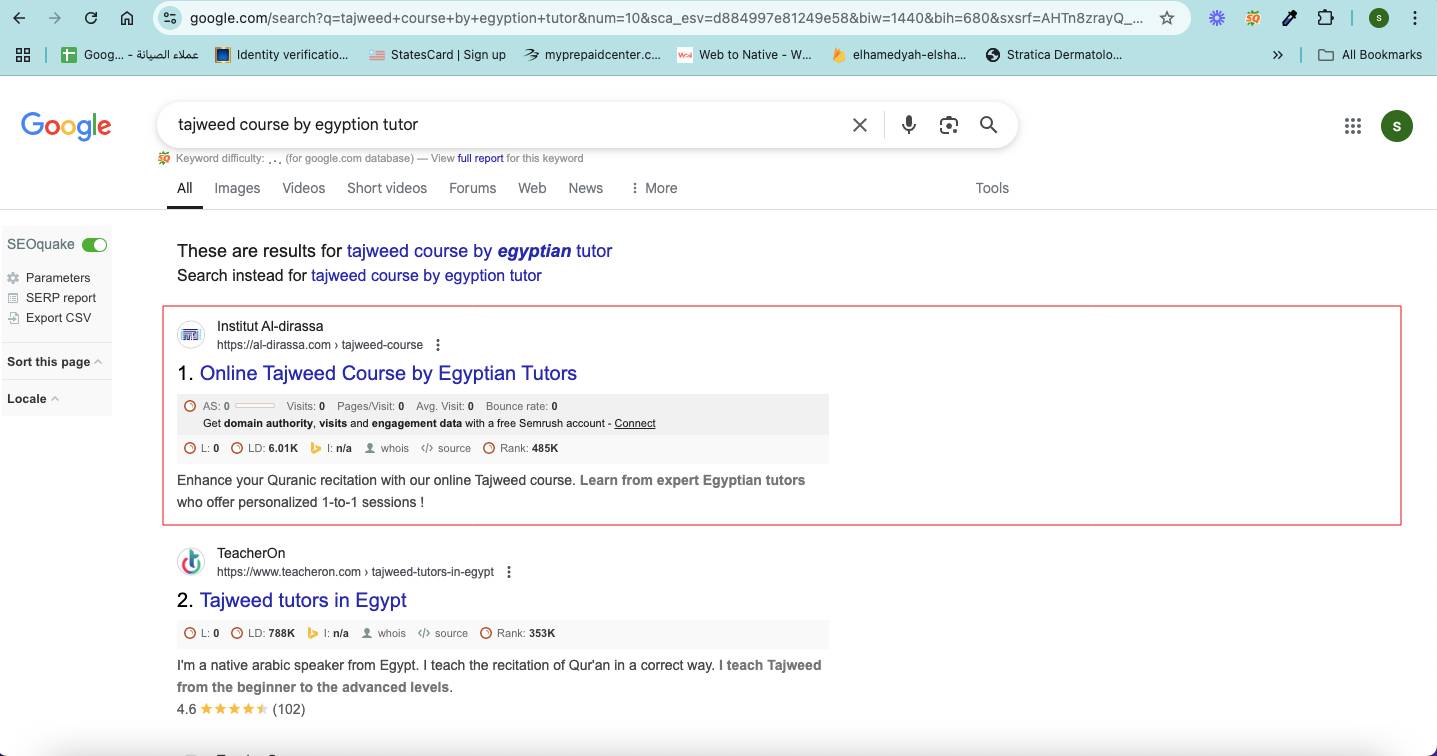
Task: Switch to the Images tab
Action: (237, 188)
